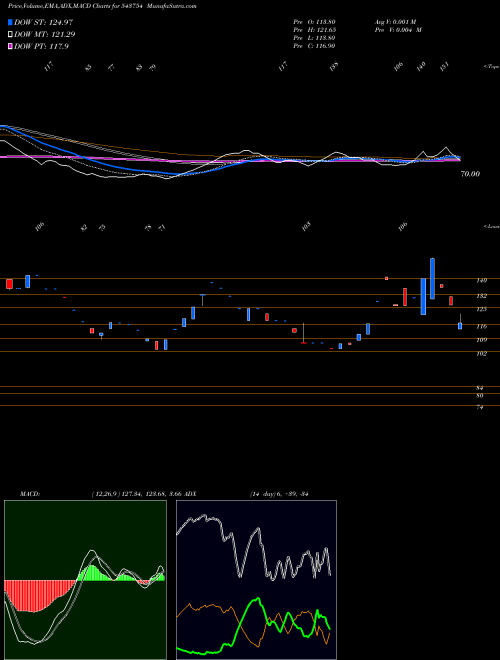This screenshot has width=500, height=660.
Task: Click the 'Pre O: 113.80' open value
Action: pos(314,22)
